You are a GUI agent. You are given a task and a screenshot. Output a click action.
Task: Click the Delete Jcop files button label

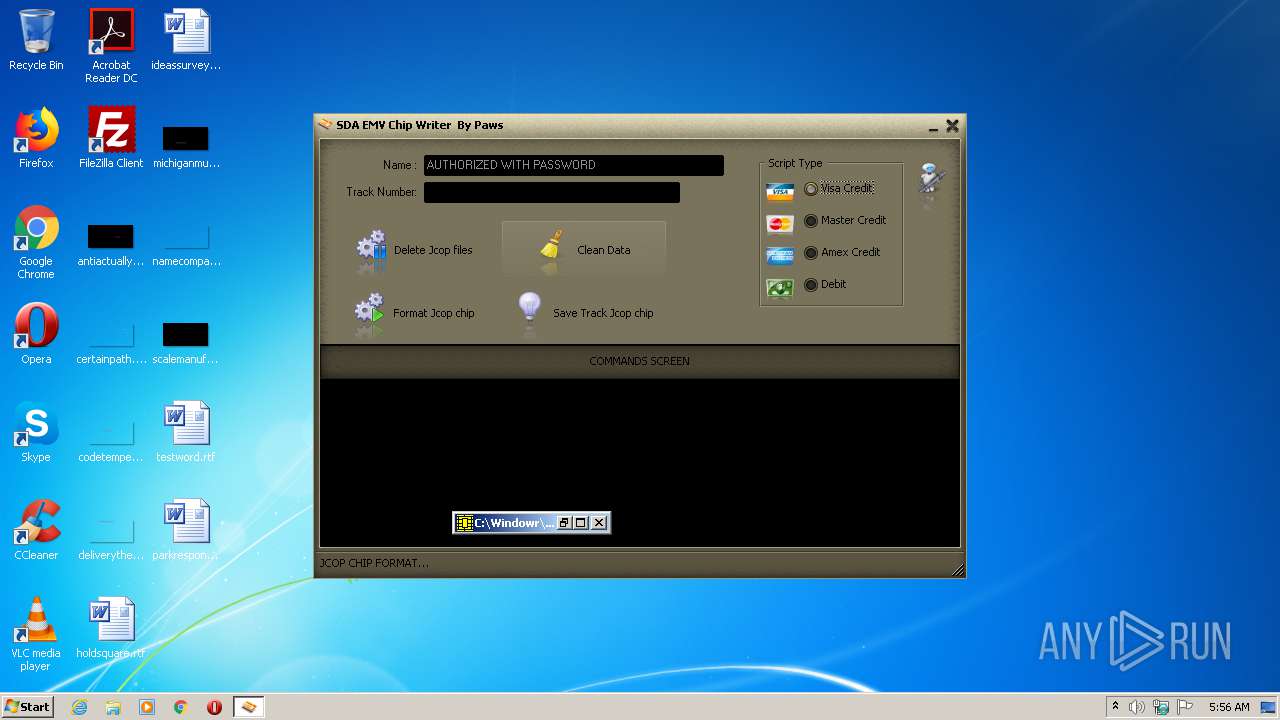(433, 250)
